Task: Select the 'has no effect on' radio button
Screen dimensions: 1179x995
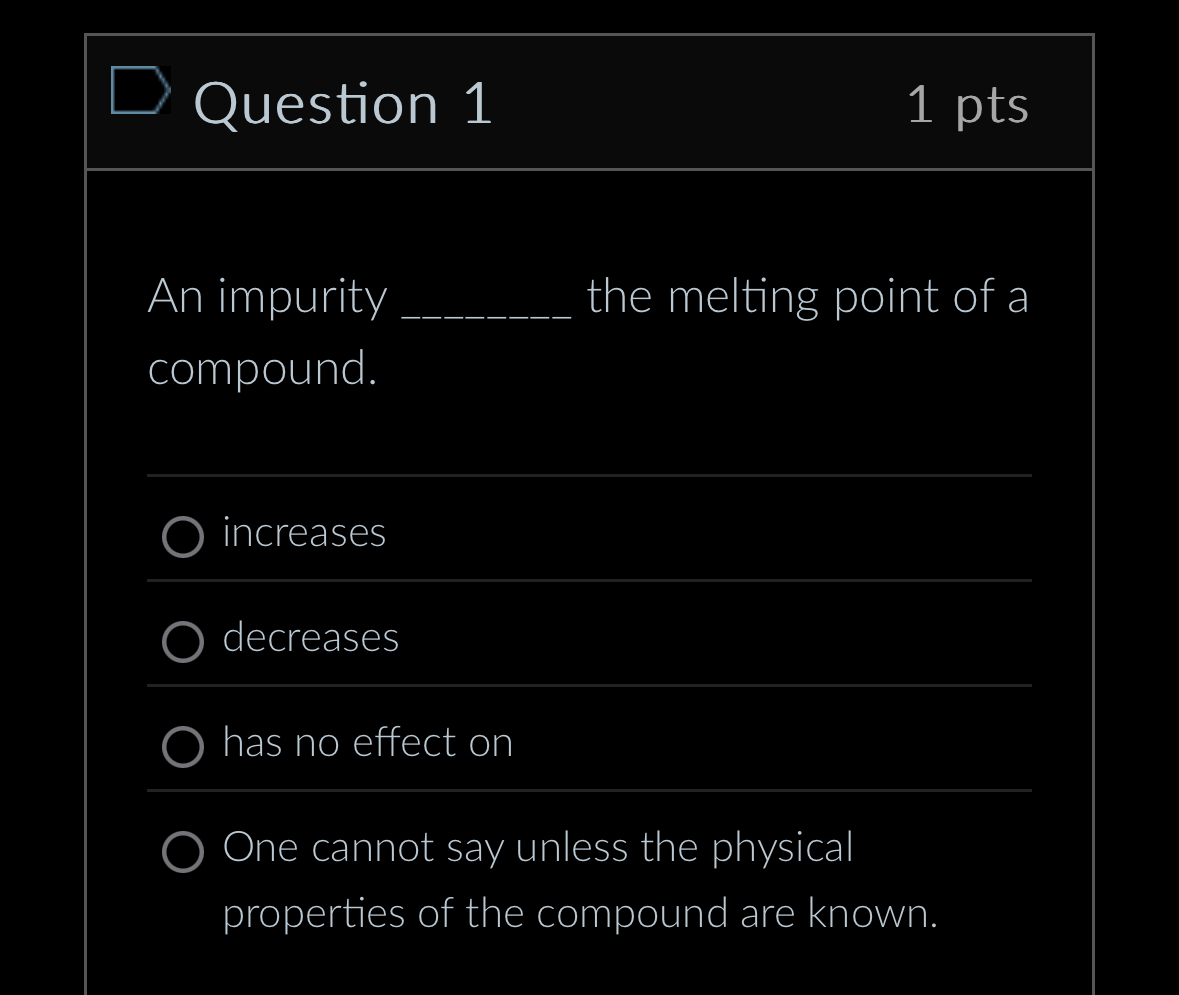Action: [x=184, y=747]
